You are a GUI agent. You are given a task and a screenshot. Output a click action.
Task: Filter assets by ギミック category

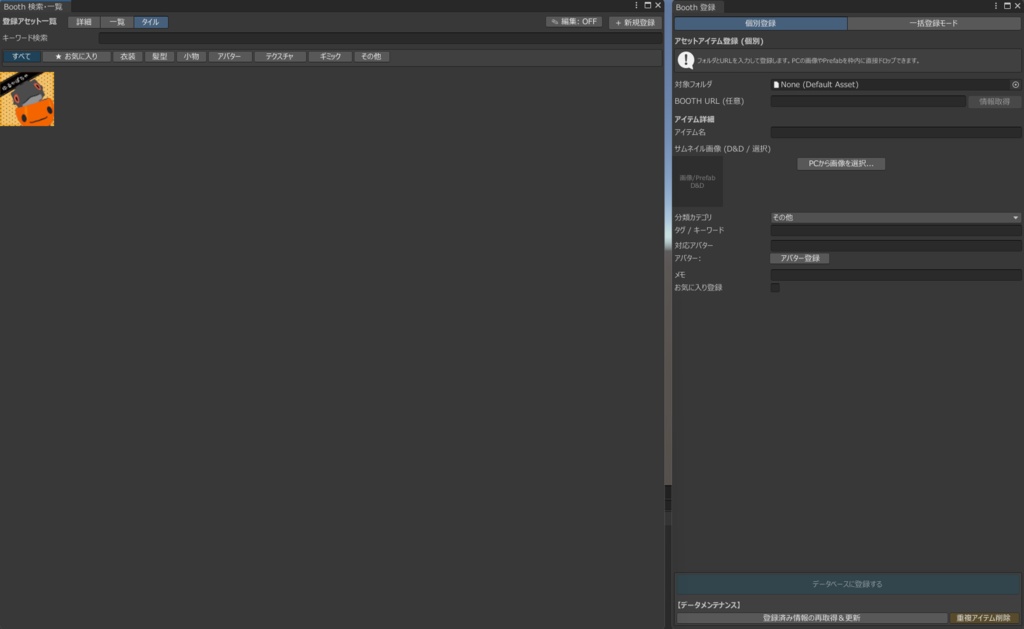point(330,57)
